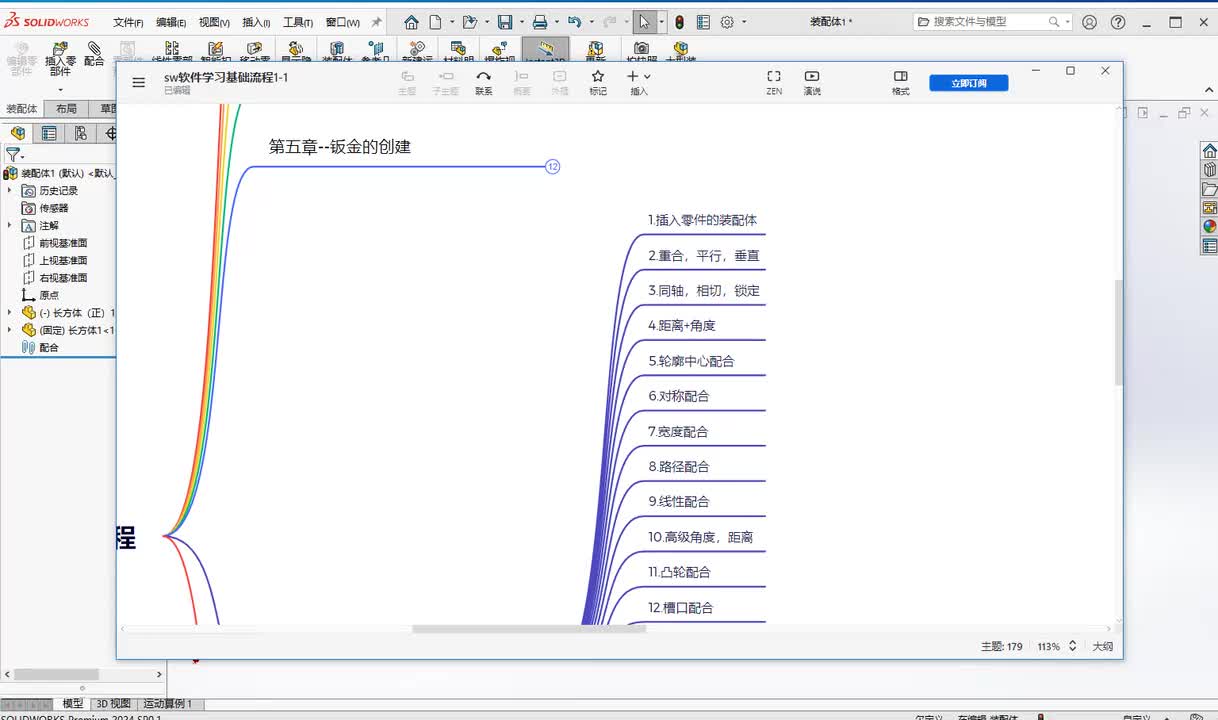Select topic 8.路径配合
Screen dimensions: 1218x720
679,466
